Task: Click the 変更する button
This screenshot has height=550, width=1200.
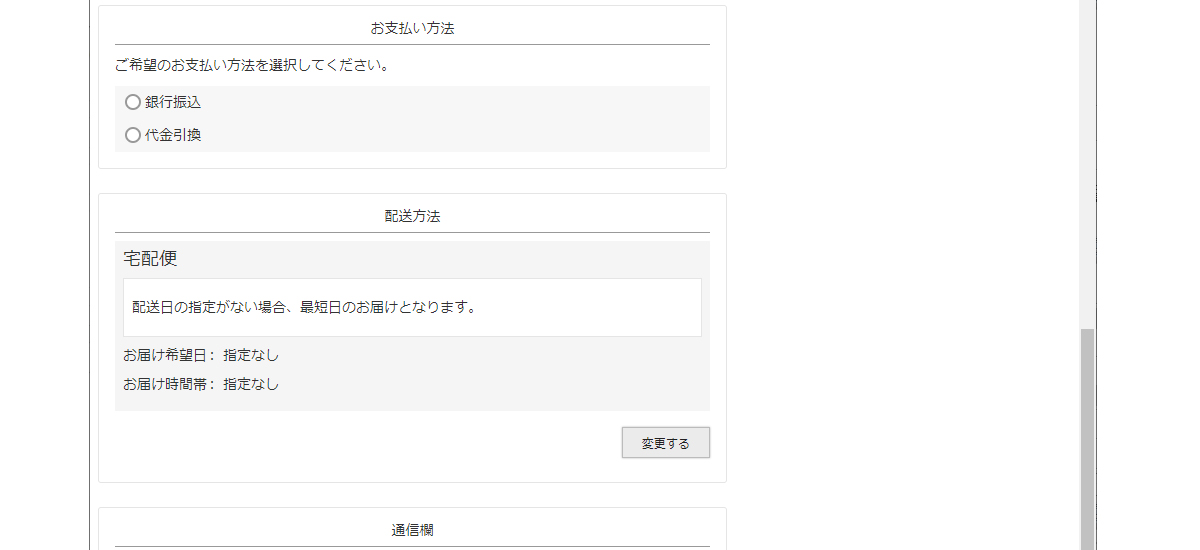Action: click(665, 443)
